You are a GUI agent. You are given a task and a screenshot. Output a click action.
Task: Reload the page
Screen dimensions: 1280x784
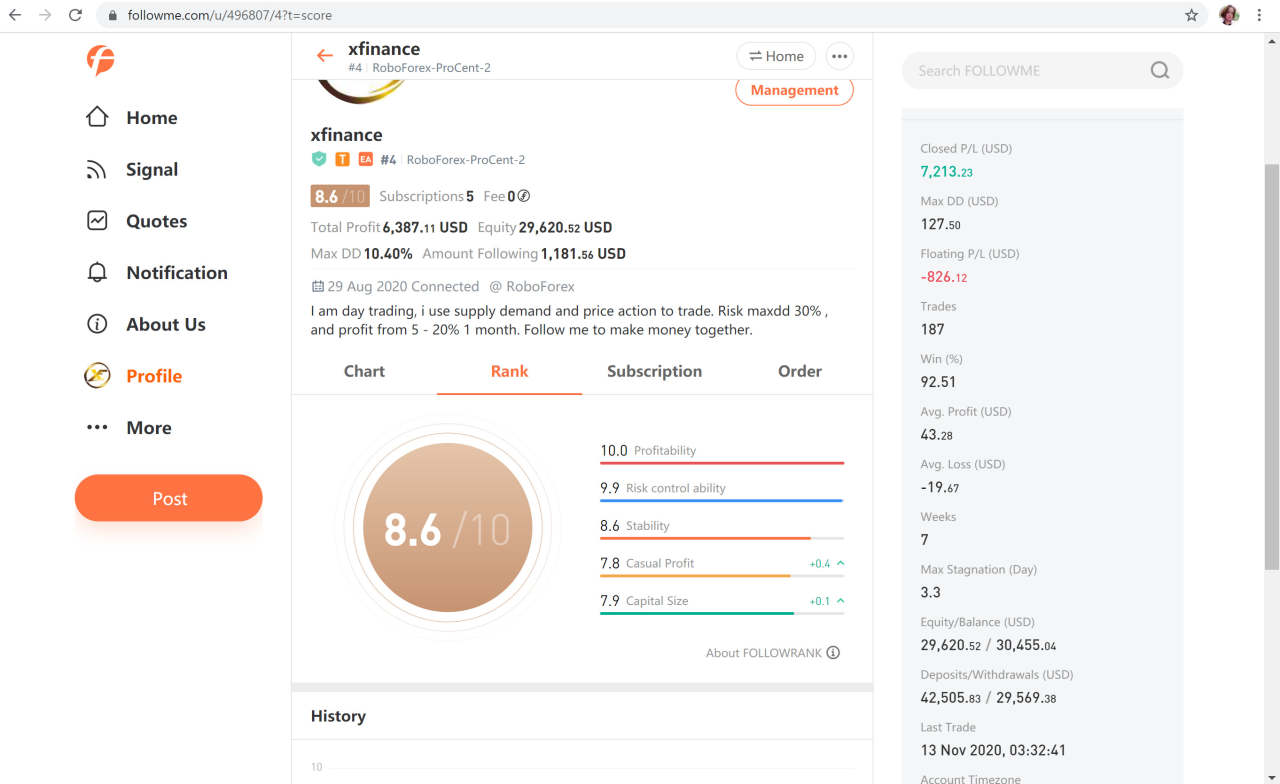pyautogui.click(x=75, y=15)
